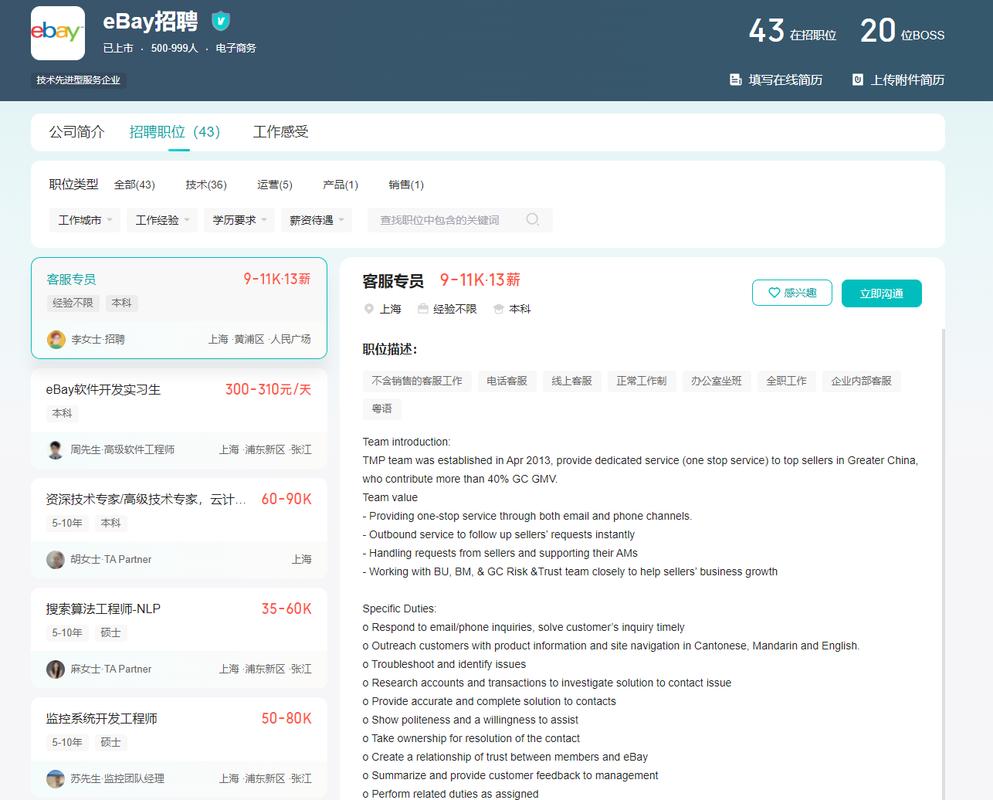Switch to the 工作感受 tab
Screen dimensions: 993x800
(x=281, y=132)
